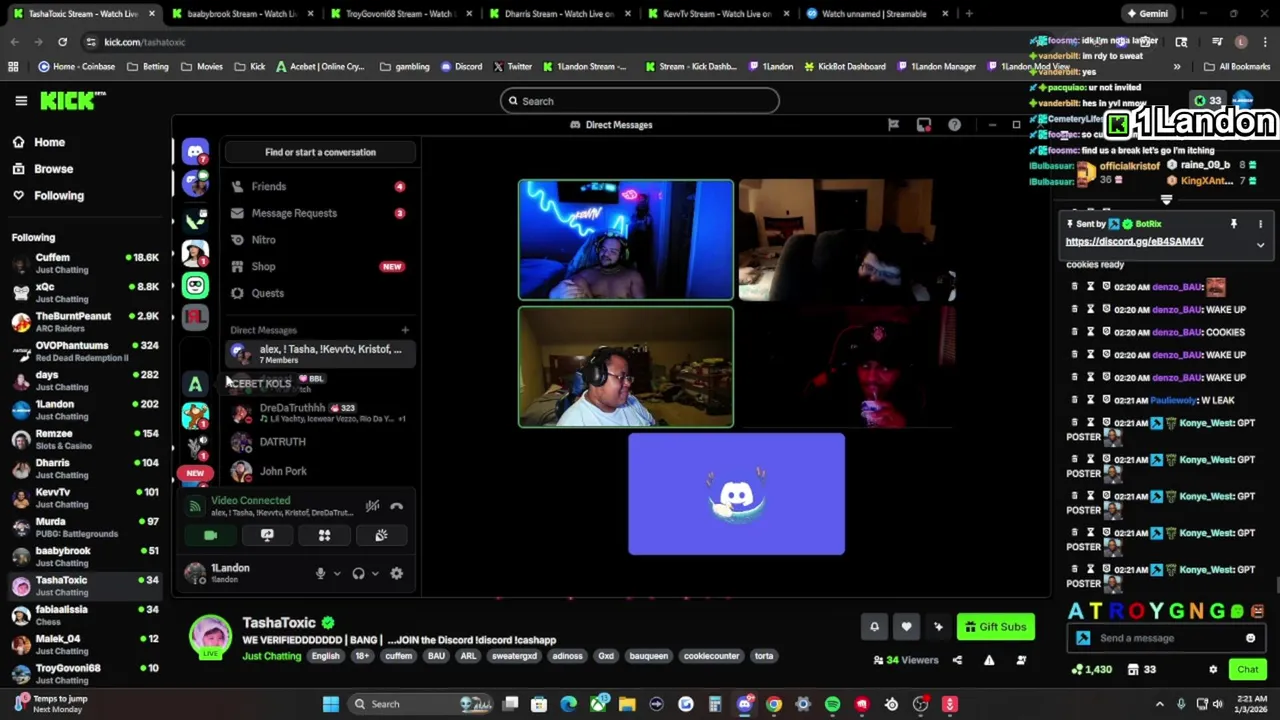Deafen Discord with headphones icon

(x=358, y=573)
